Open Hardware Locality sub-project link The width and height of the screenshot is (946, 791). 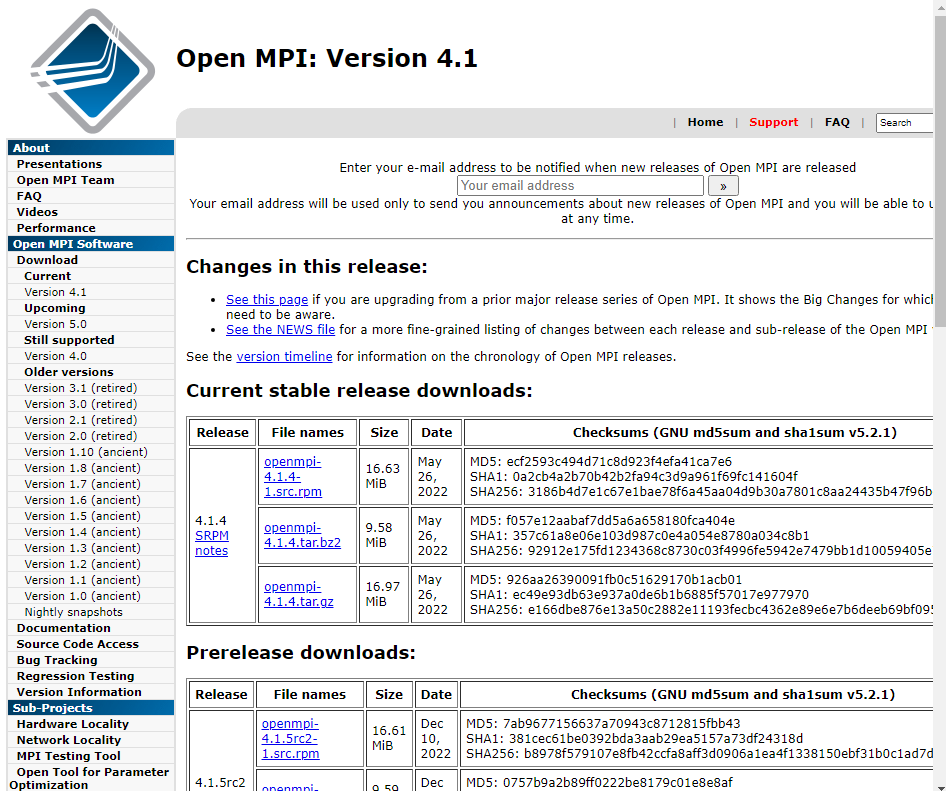coord(72,724)
